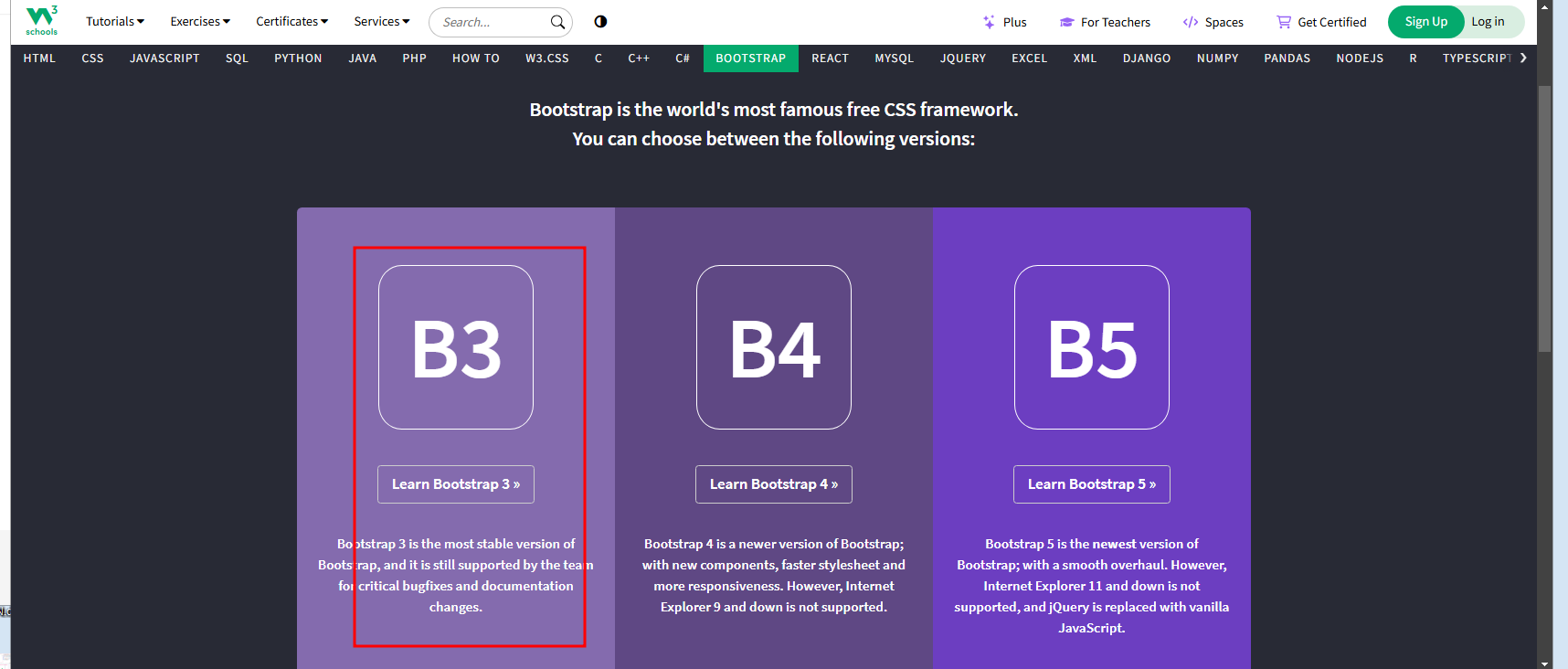Click the scrollbar up arrow

[x=1544, y=5]
